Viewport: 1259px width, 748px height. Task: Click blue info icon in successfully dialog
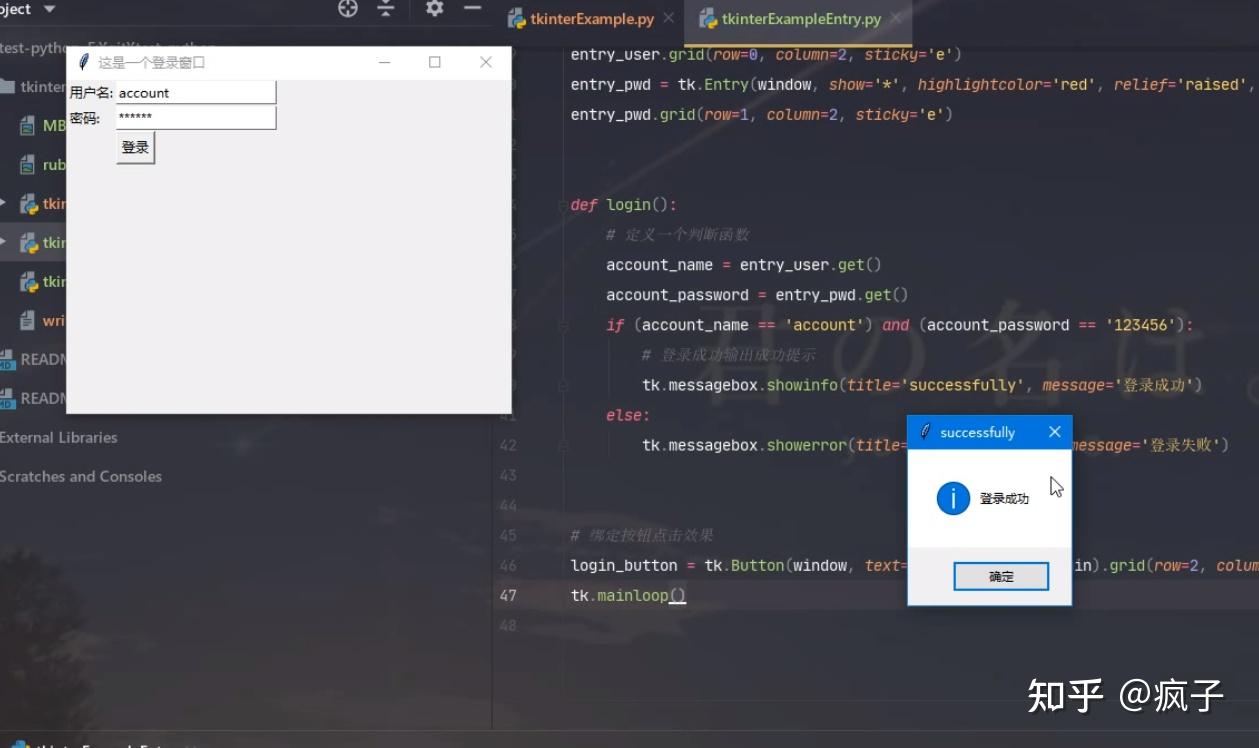(953, 498)
